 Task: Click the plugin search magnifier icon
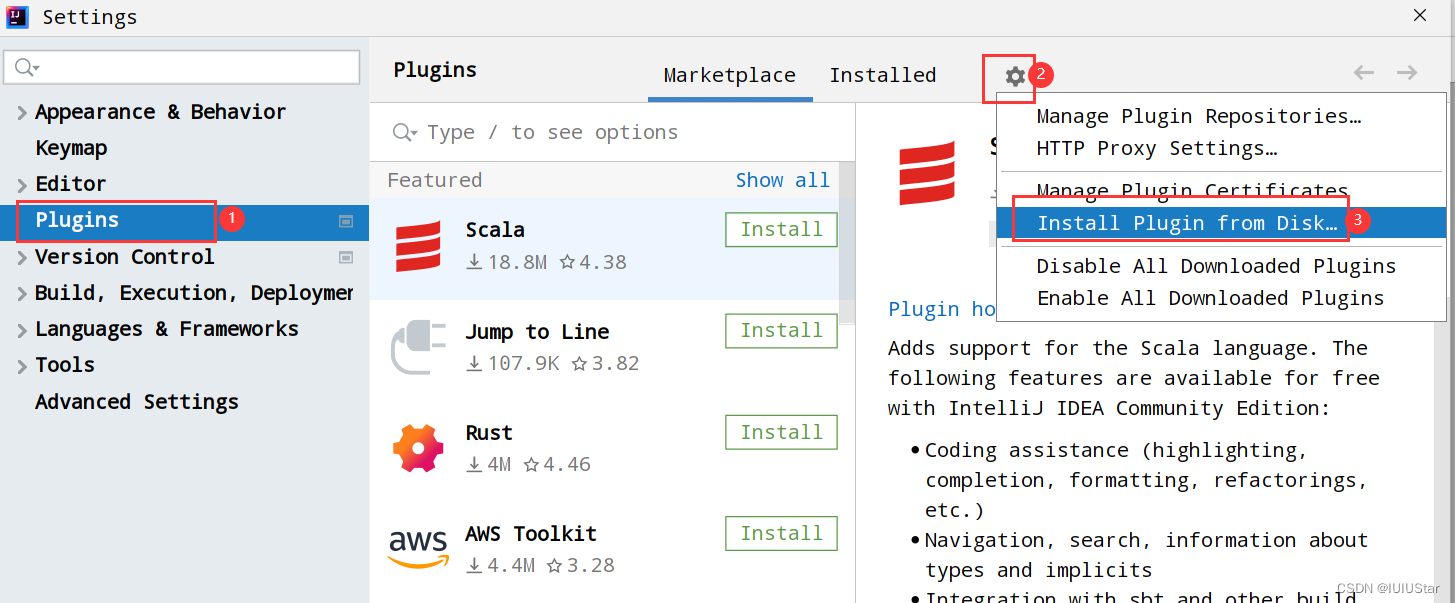(405, 132)
